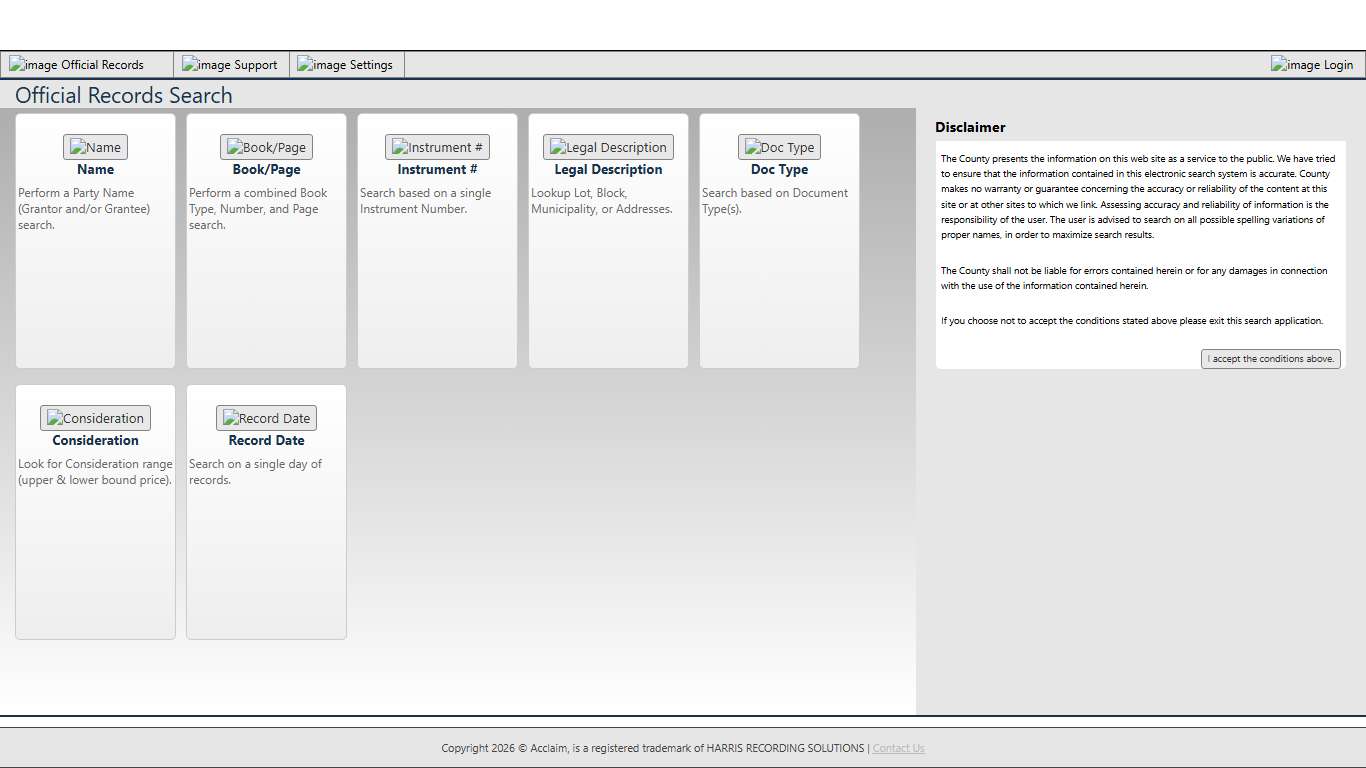This screenshot has width=1366, height=768.
Task: Click Login in the top bar
Action: pyautogui.click(x=1312, y=65)
